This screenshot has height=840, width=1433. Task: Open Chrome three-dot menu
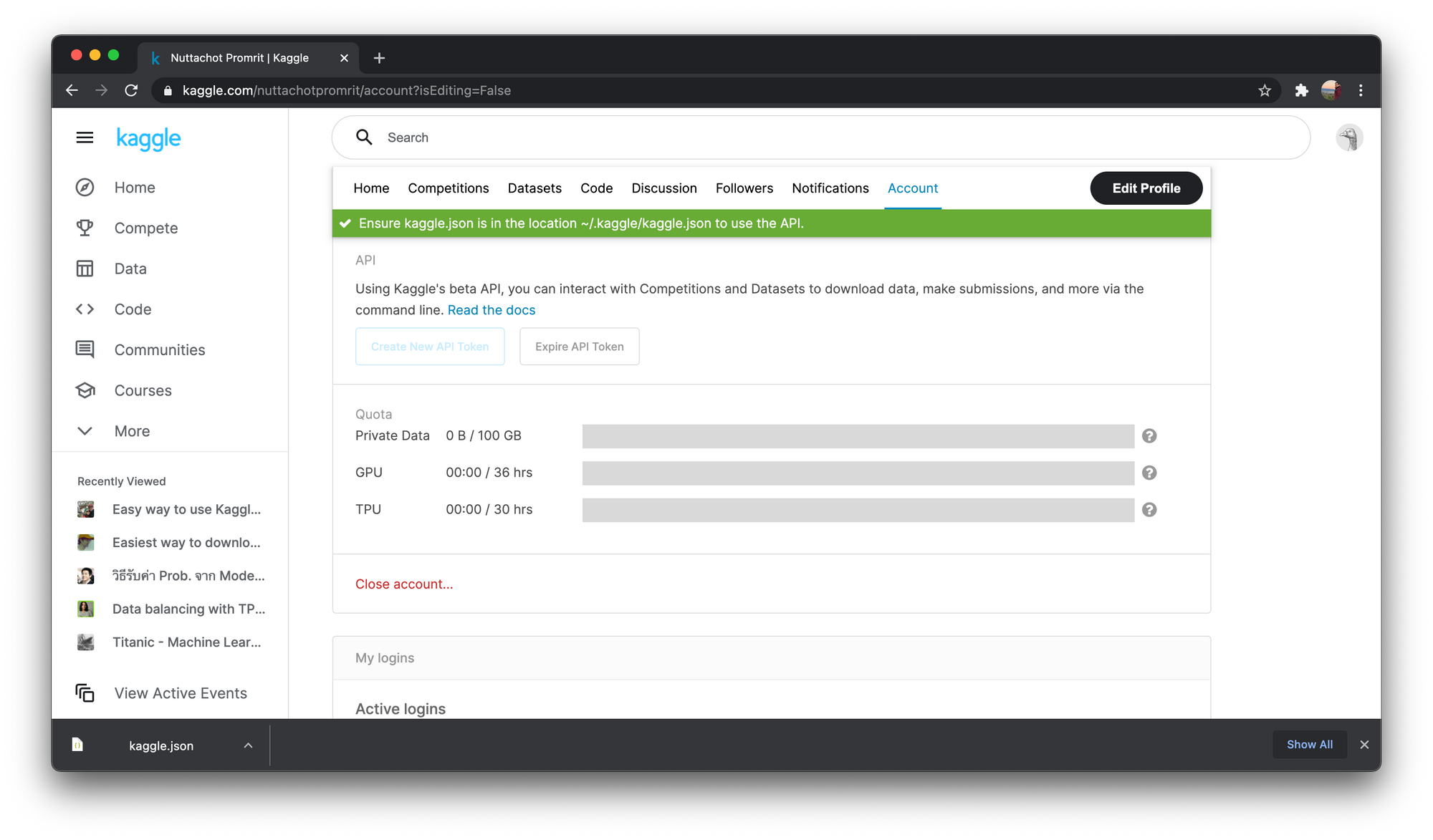(x=1361, y=90)
